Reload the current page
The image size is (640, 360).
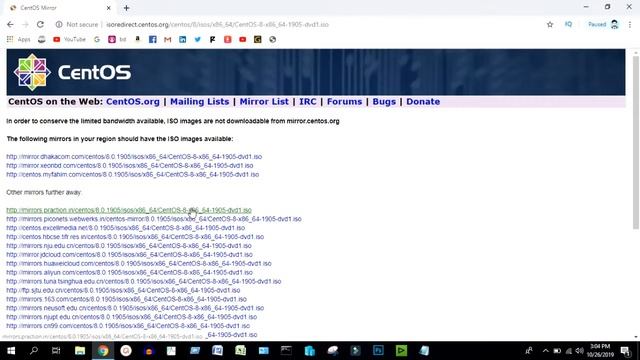(x=40, y=24)
